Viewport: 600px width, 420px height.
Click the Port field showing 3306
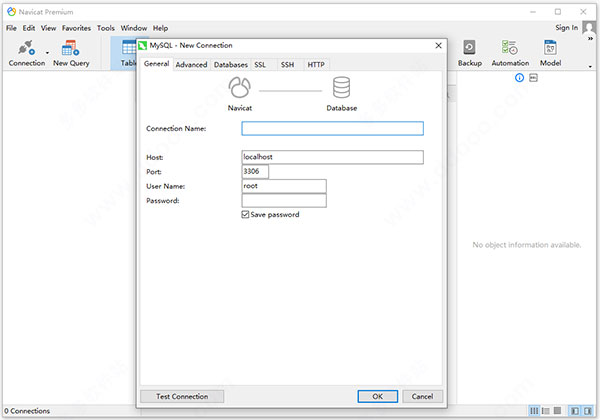[255, 171]
